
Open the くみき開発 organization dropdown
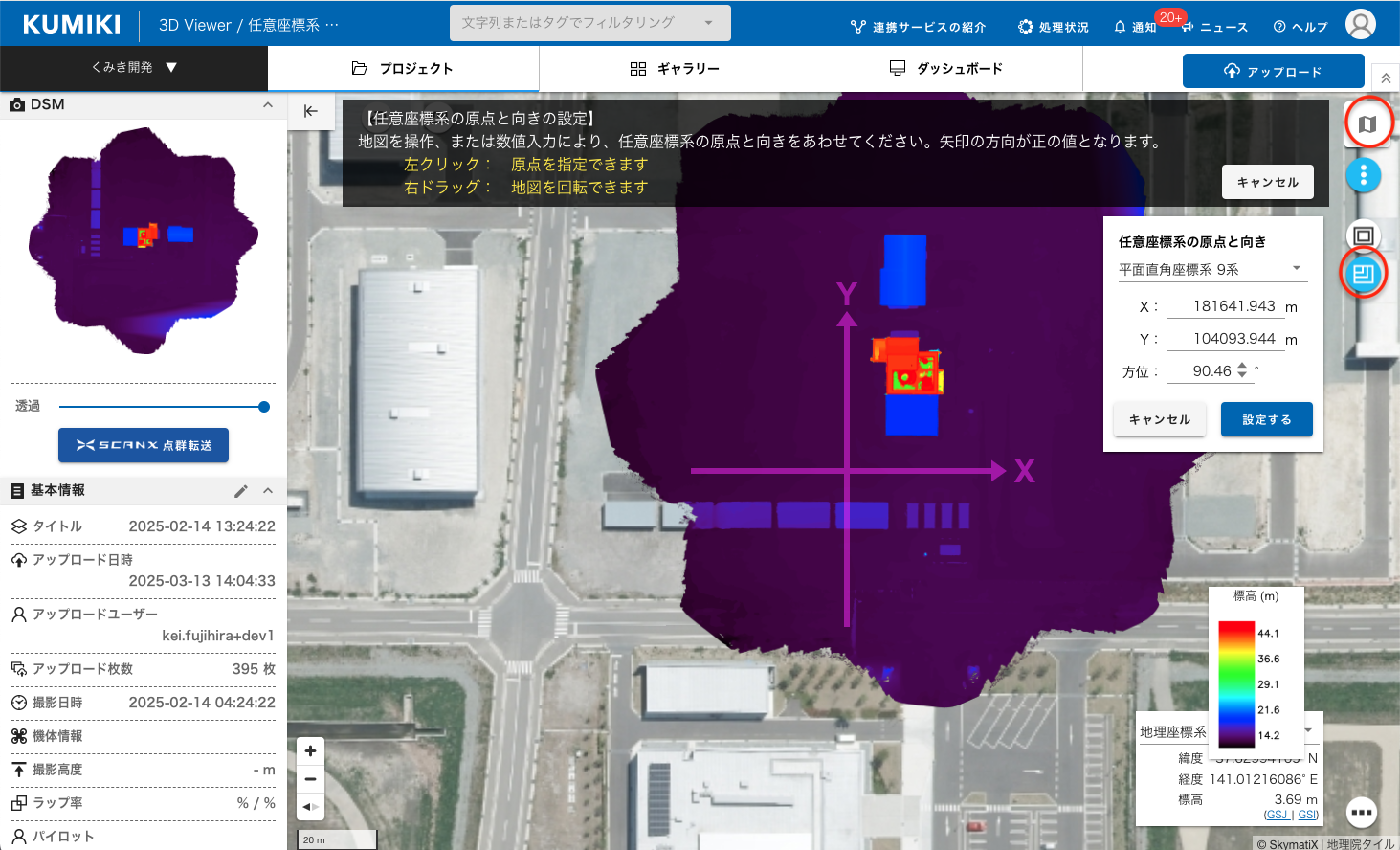(x=134, y=68)
